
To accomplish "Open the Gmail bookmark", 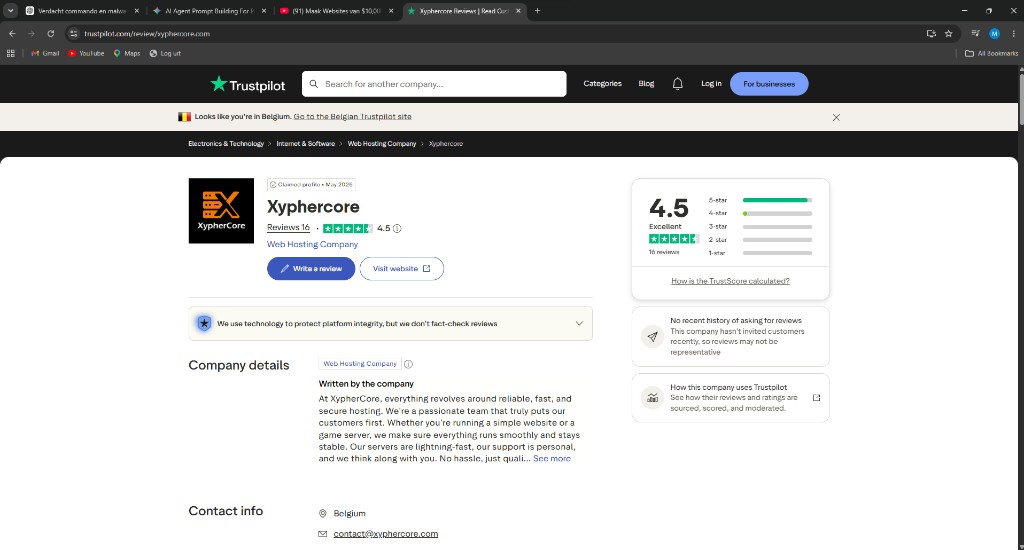I will tap(45, 54).
